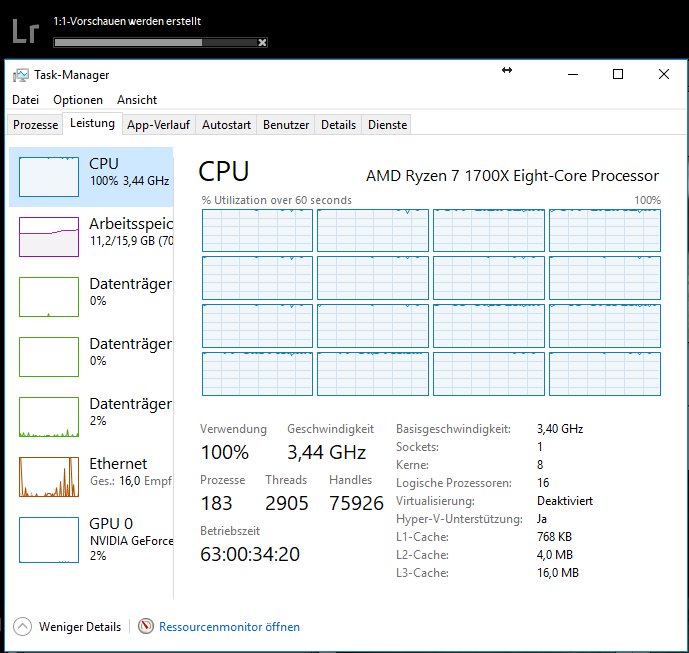This screenshot has height=653, width=689.
Task: Open the Datei menu
Action: coord(25,100)
